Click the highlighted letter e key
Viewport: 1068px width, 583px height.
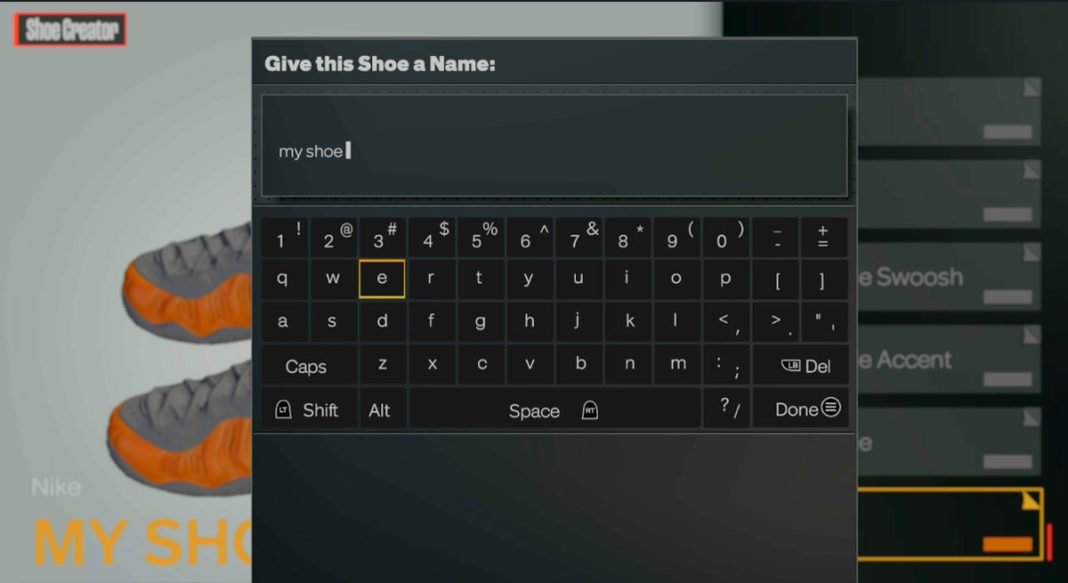pos(381,280)
